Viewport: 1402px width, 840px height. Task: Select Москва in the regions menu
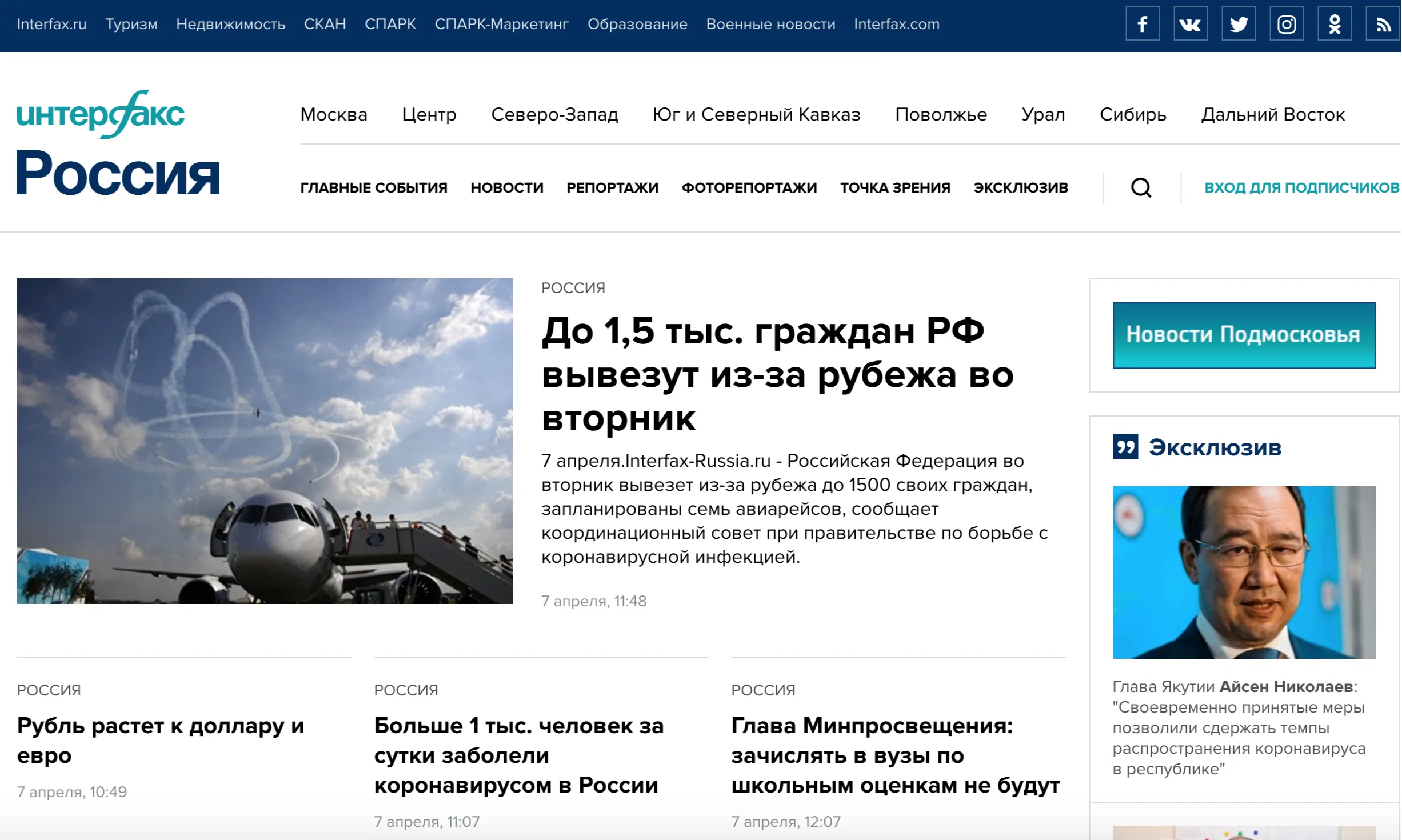(x=334, y=114)
